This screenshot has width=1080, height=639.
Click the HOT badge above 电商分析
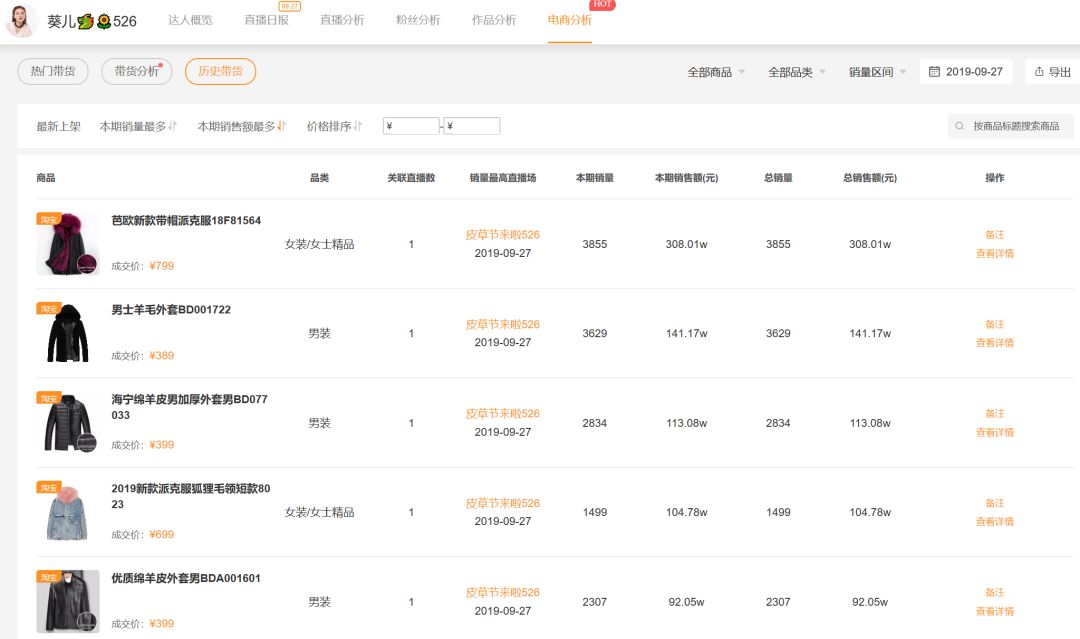coord(601,6)
